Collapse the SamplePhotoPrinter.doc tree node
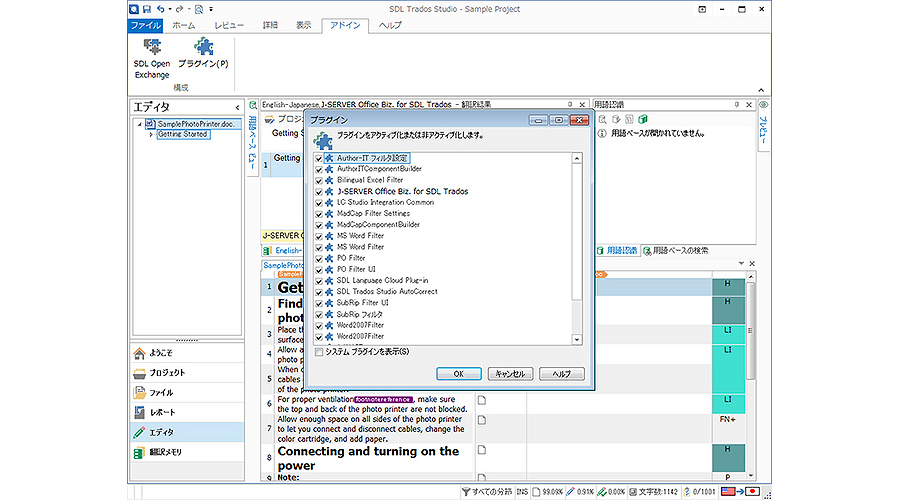This screenshot has width=900, height=500. 139,124
